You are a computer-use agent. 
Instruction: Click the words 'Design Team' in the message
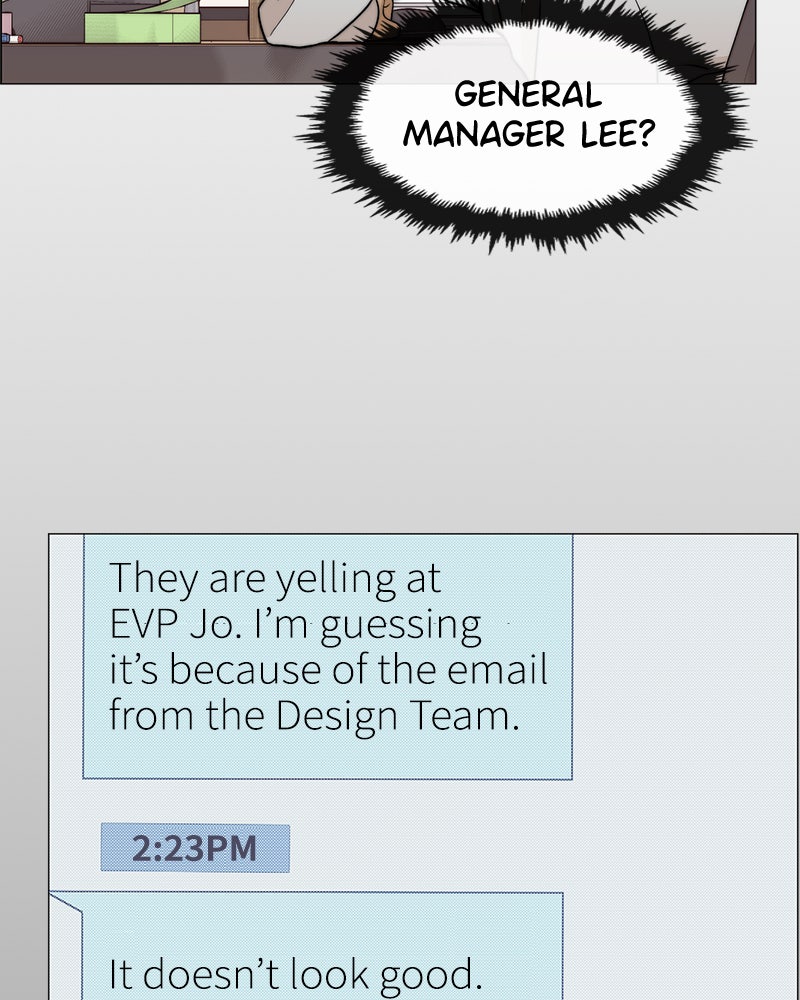(394, 716)
